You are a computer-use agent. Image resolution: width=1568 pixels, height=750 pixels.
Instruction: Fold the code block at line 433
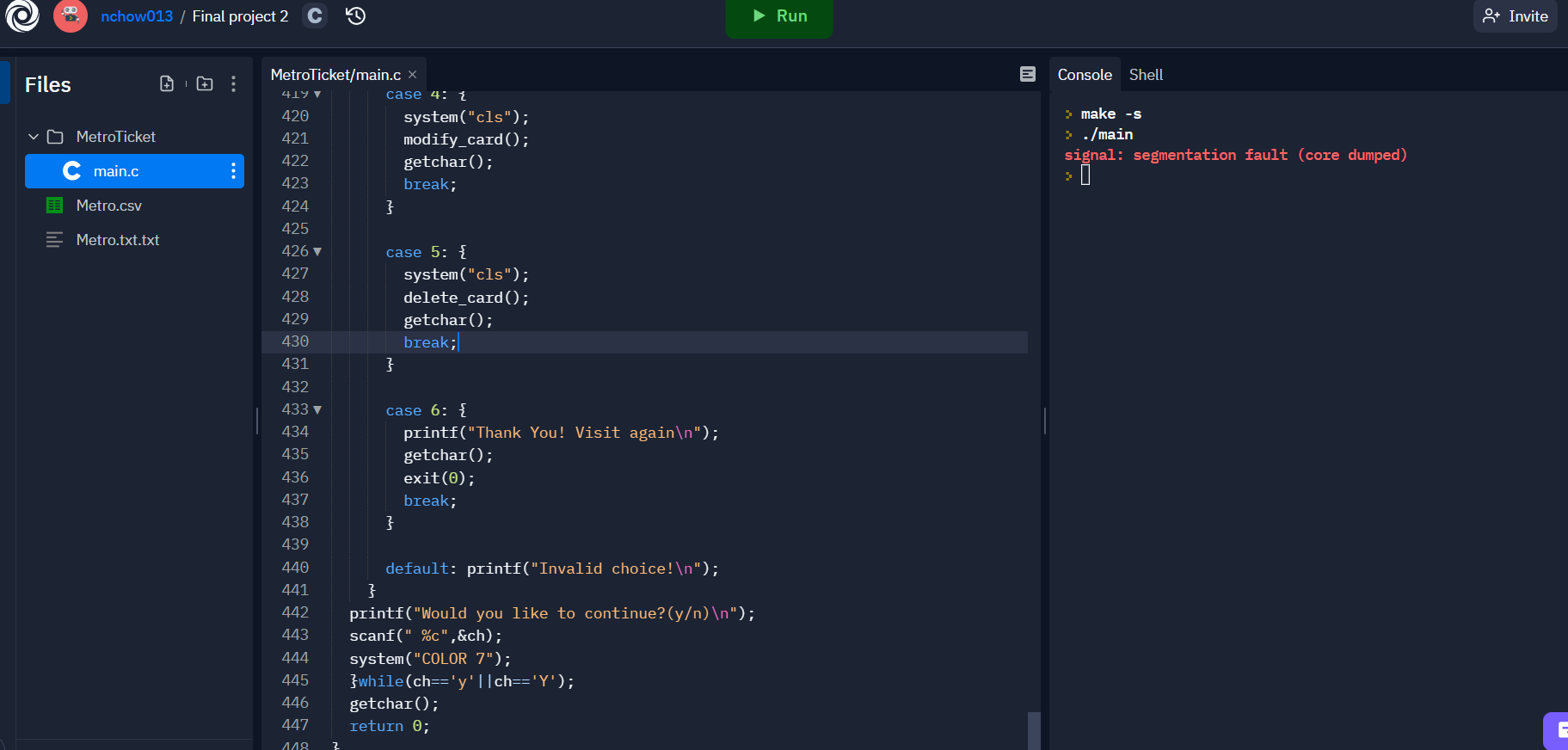[317, 410]
